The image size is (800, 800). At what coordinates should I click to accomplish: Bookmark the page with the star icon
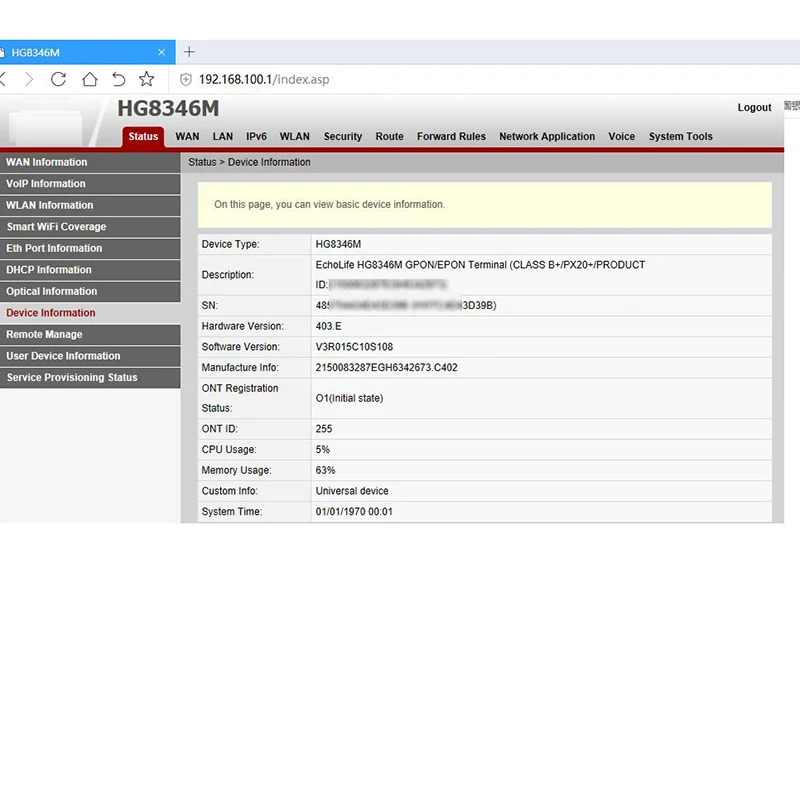(146, 79)
